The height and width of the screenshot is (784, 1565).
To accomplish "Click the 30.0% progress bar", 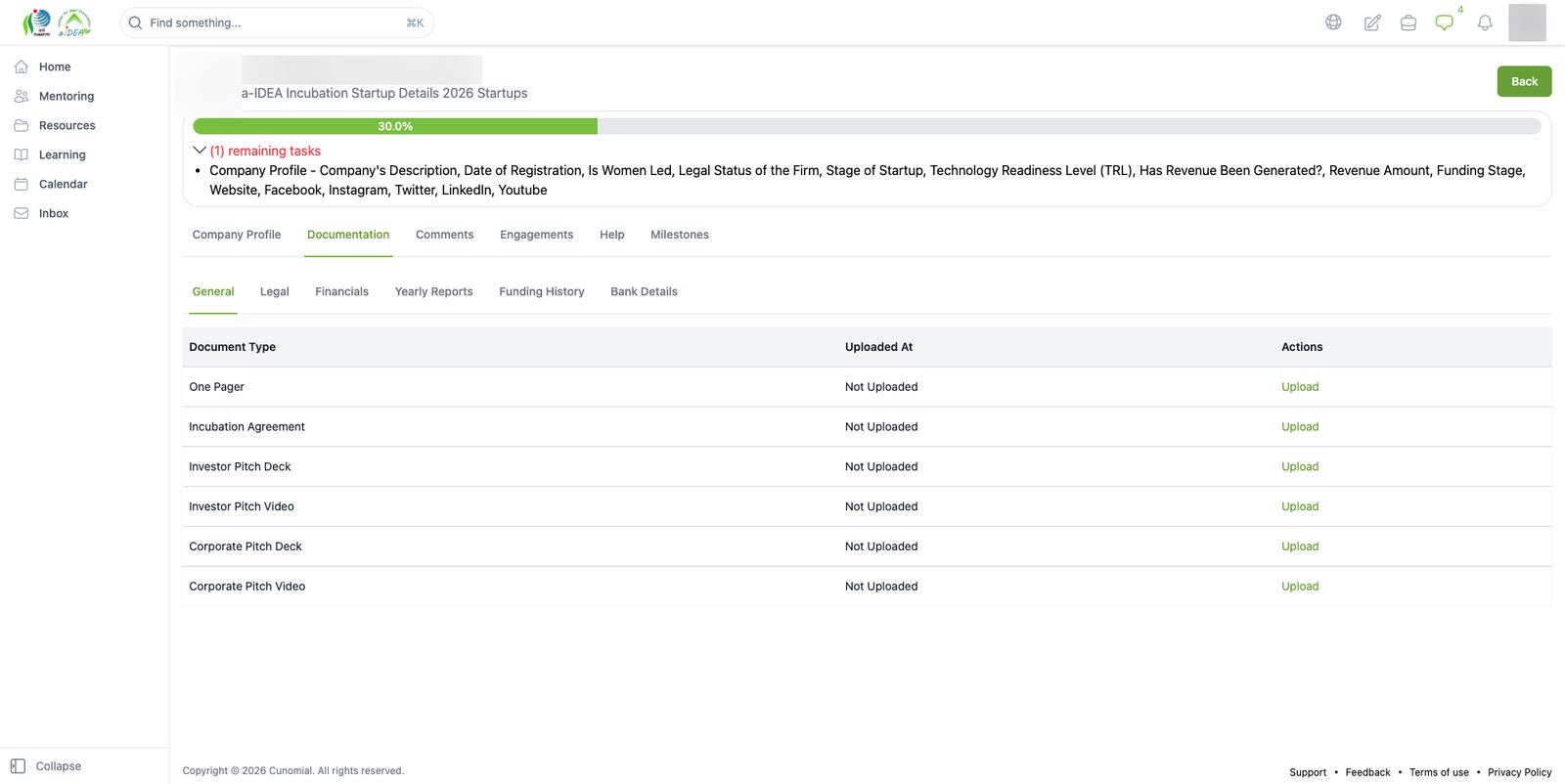I will pos(867,126).
